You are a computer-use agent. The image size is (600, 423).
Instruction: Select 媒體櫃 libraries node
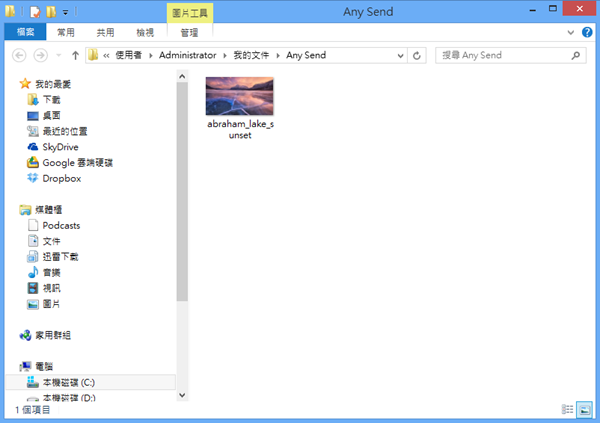click(48, 210)
